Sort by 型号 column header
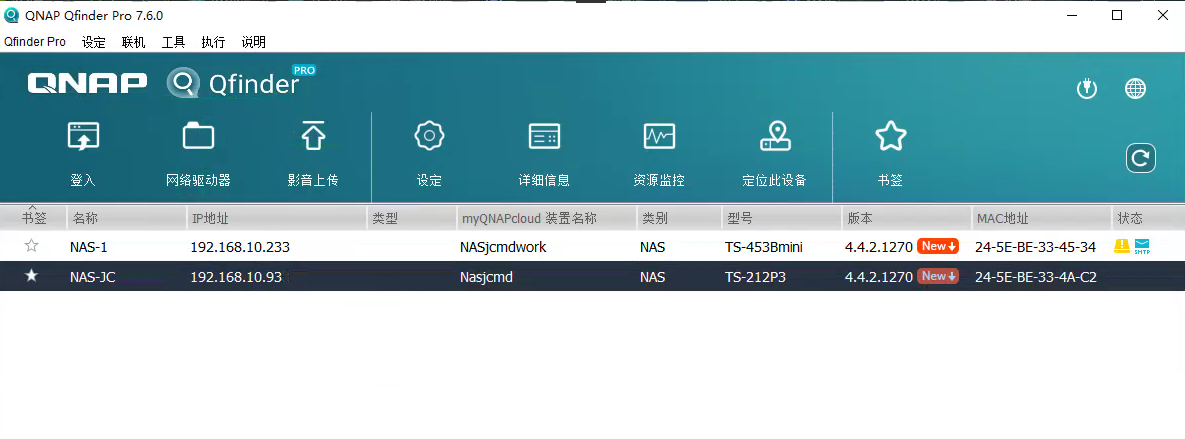 point(781,218)
